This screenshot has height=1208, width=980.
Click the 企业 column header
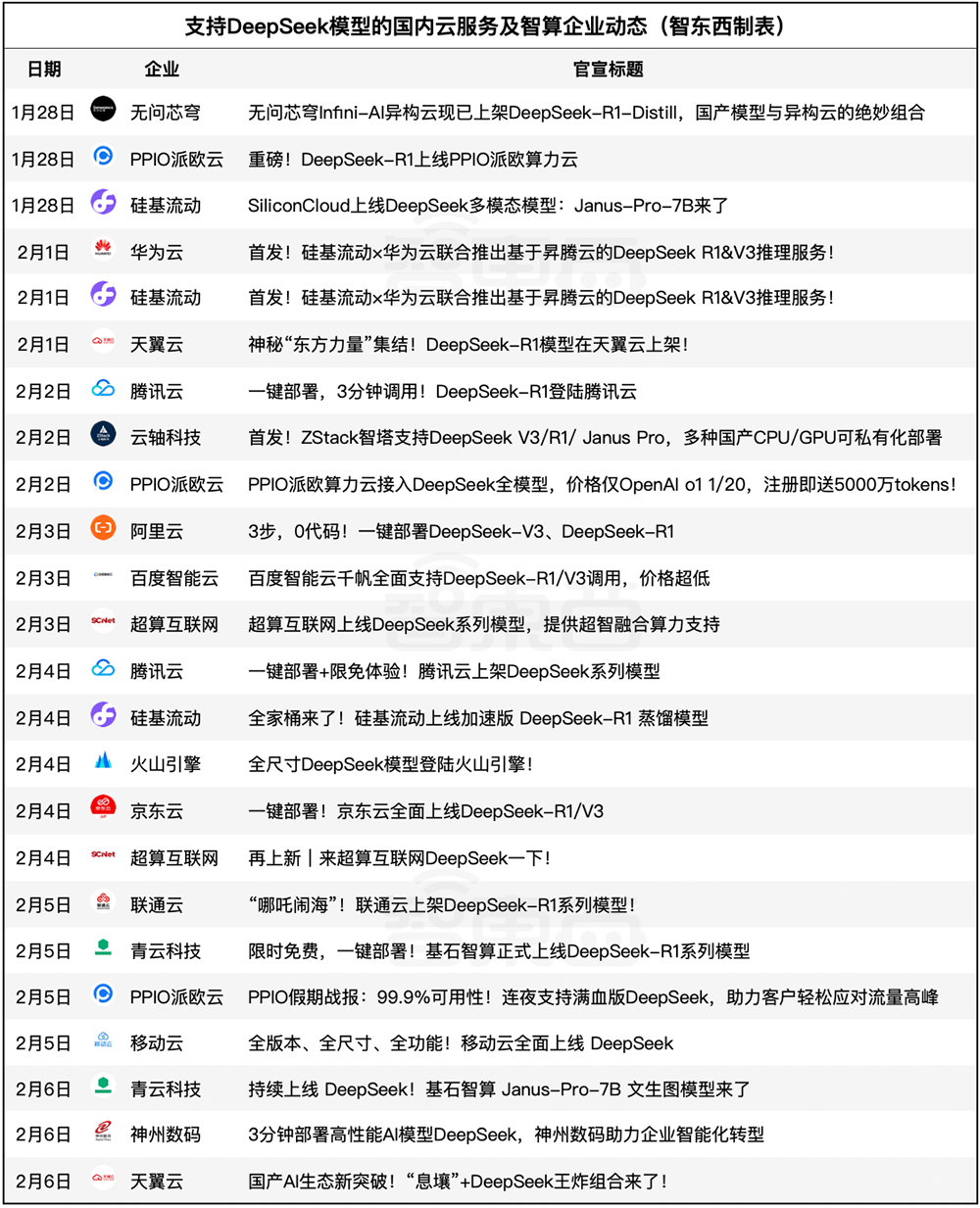(162, 69)
